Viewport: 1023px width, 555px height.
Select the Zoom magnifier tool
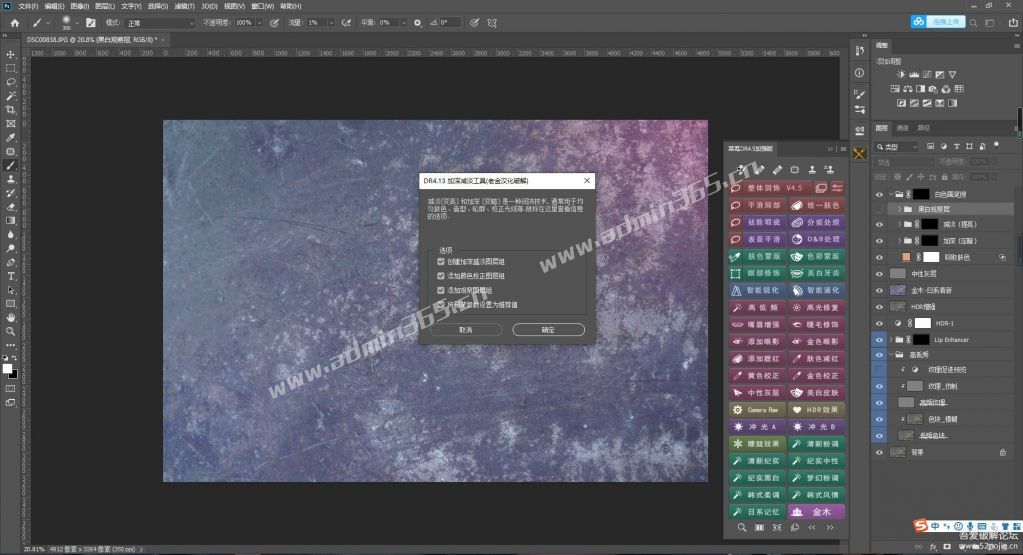(x=10, y=331)
